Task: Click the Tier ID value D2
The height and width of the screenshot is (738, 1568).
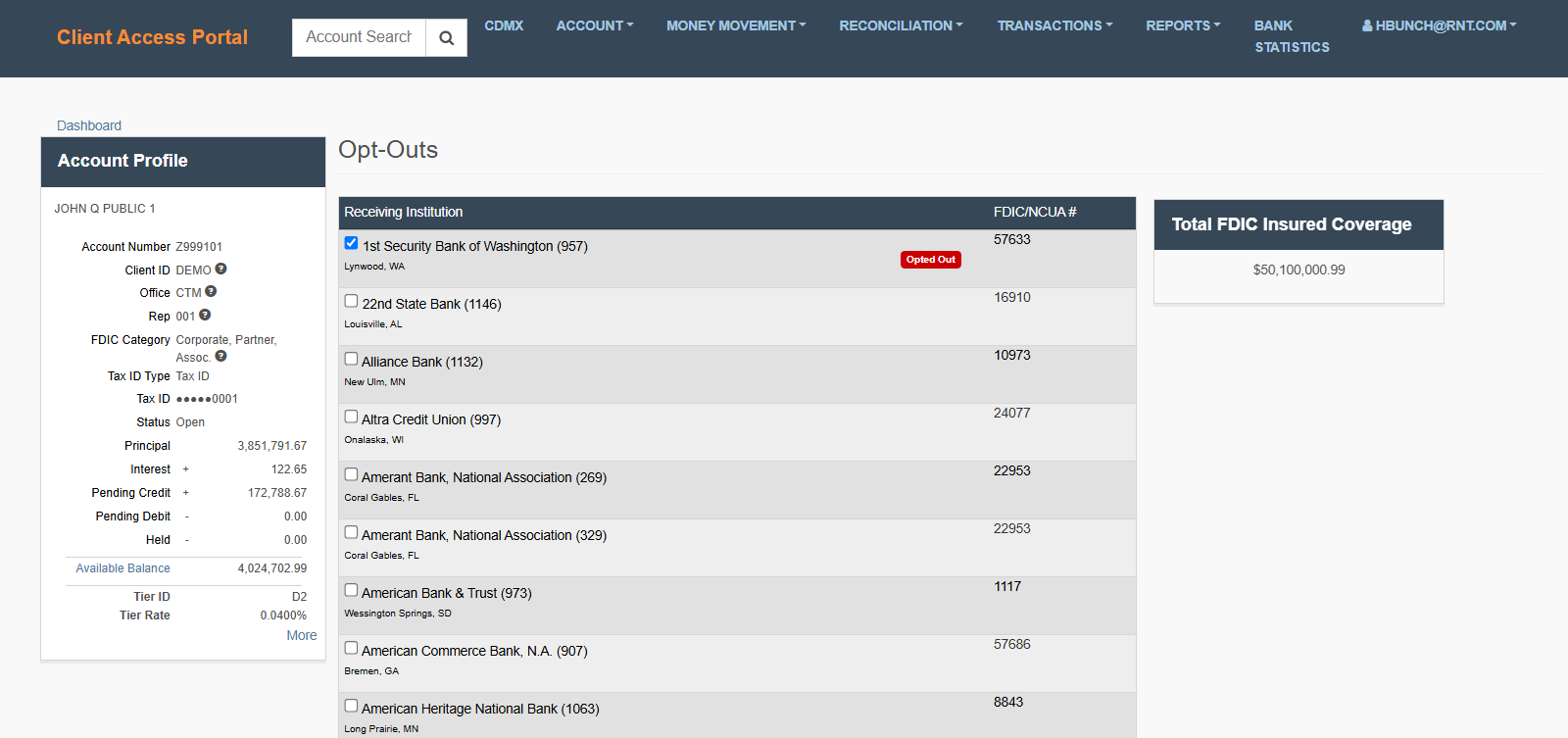Action: tap(299, 597)
